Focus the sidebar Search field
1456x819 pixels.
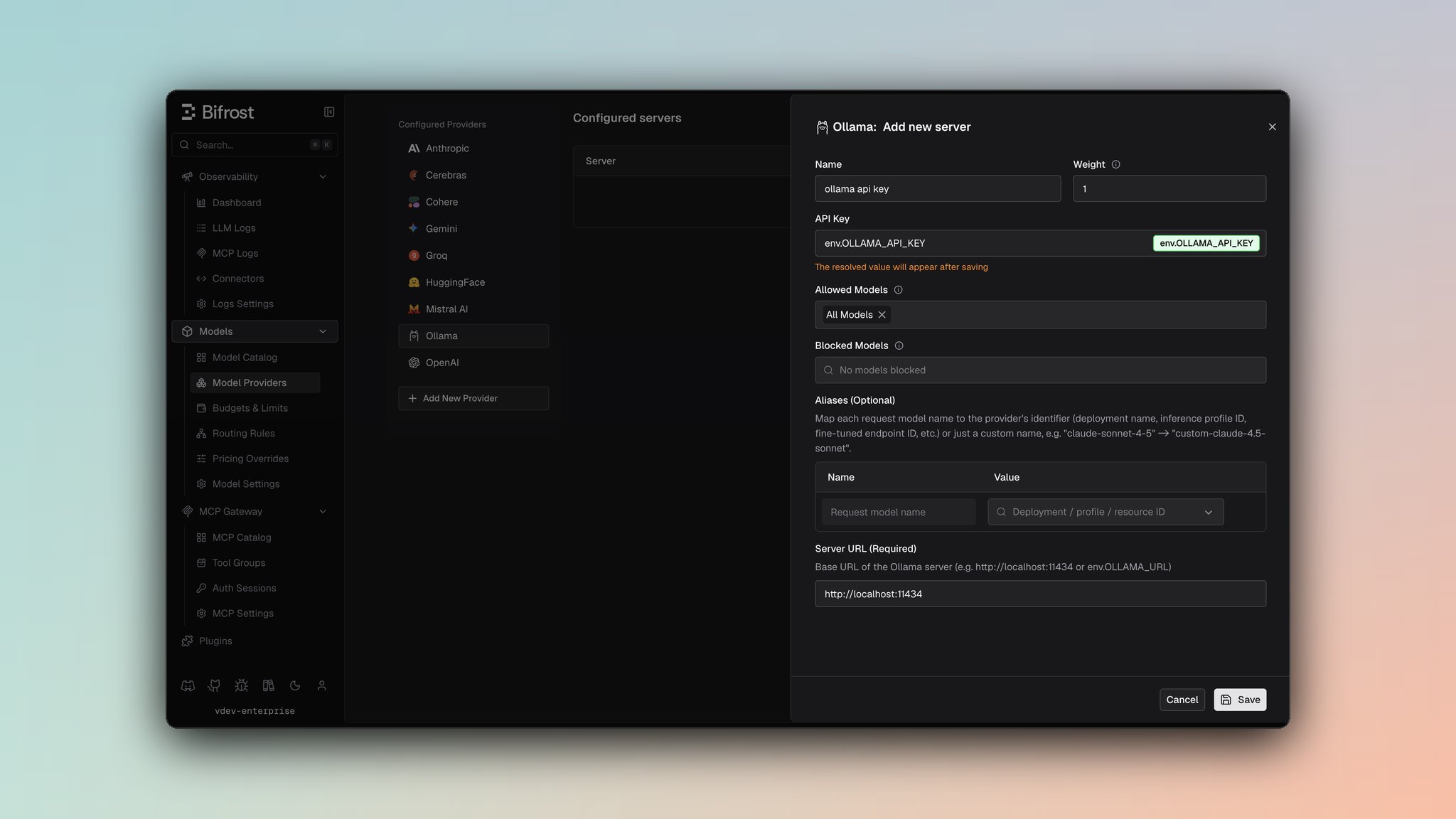tap(255, 144)
